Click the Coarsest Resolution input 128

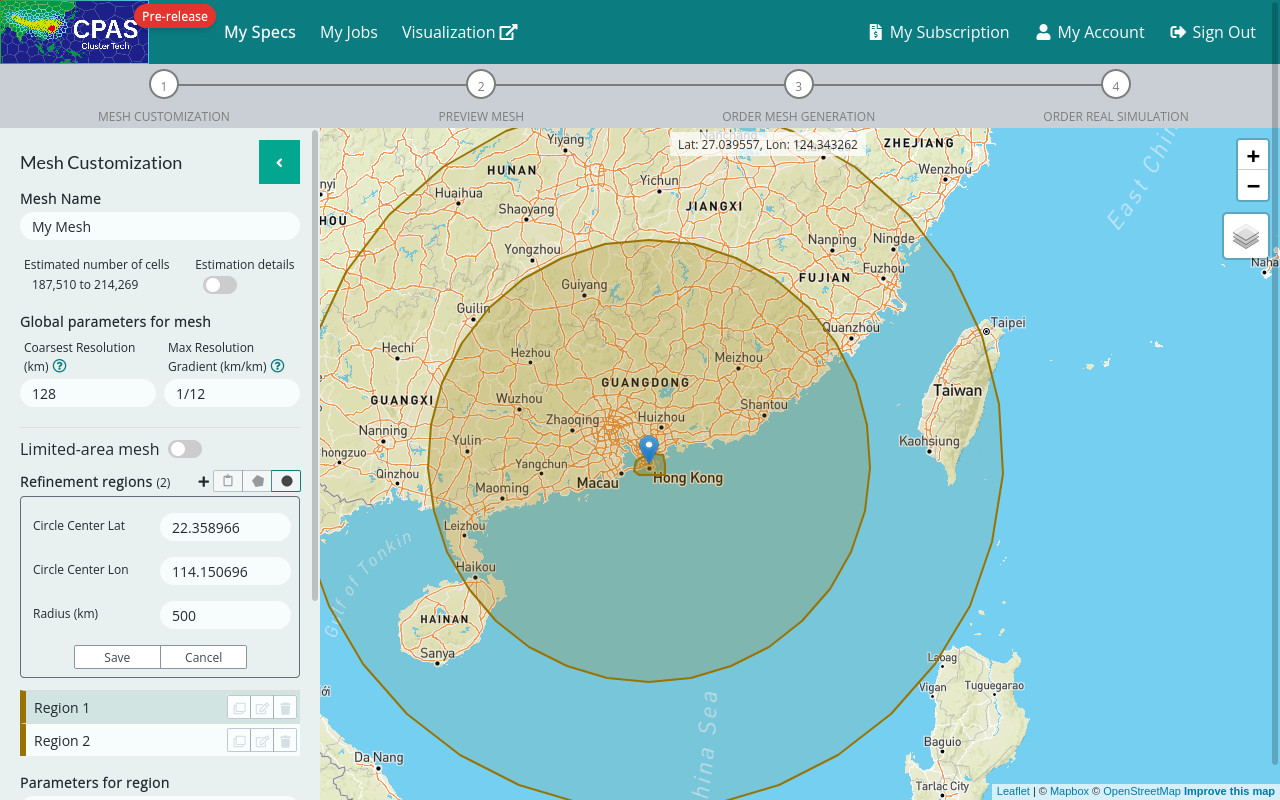coord(88,393)
